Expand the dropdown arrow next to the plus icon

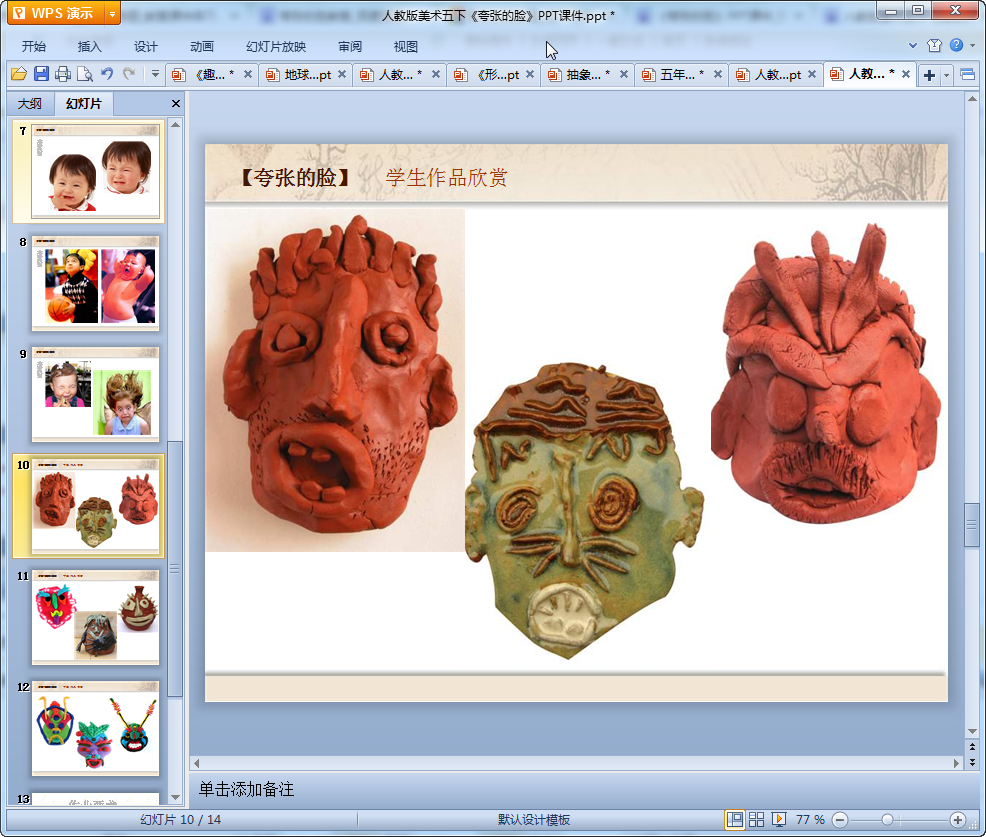tap(946, 76)
